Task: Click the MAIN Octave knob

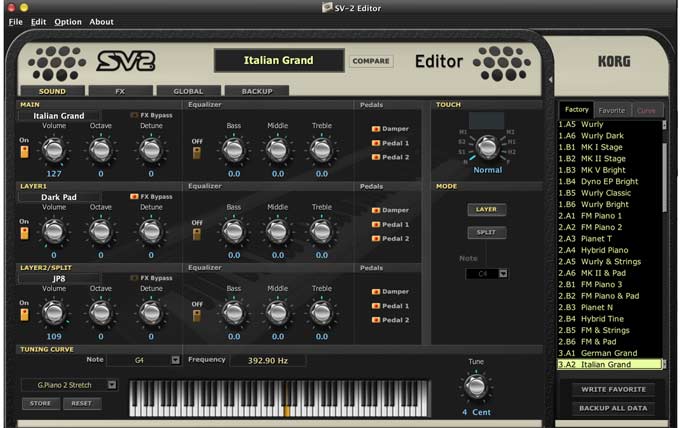Action: [101, 150]
